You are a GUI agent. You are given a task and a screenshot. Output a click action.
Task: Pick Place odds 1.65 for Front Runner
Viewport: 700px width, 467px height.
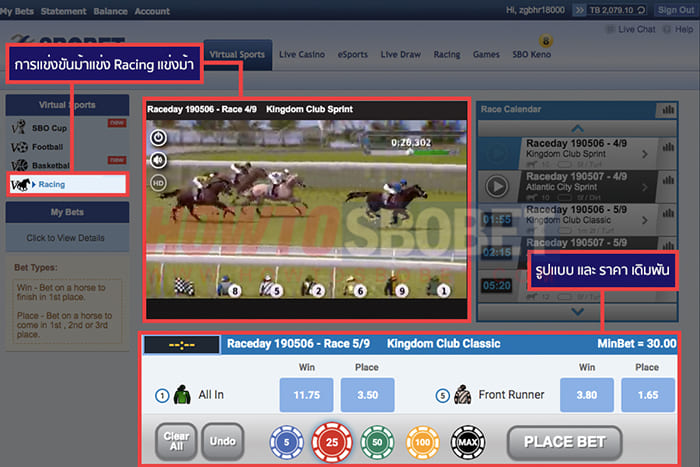pyautogui.click(x=648, y=395)
